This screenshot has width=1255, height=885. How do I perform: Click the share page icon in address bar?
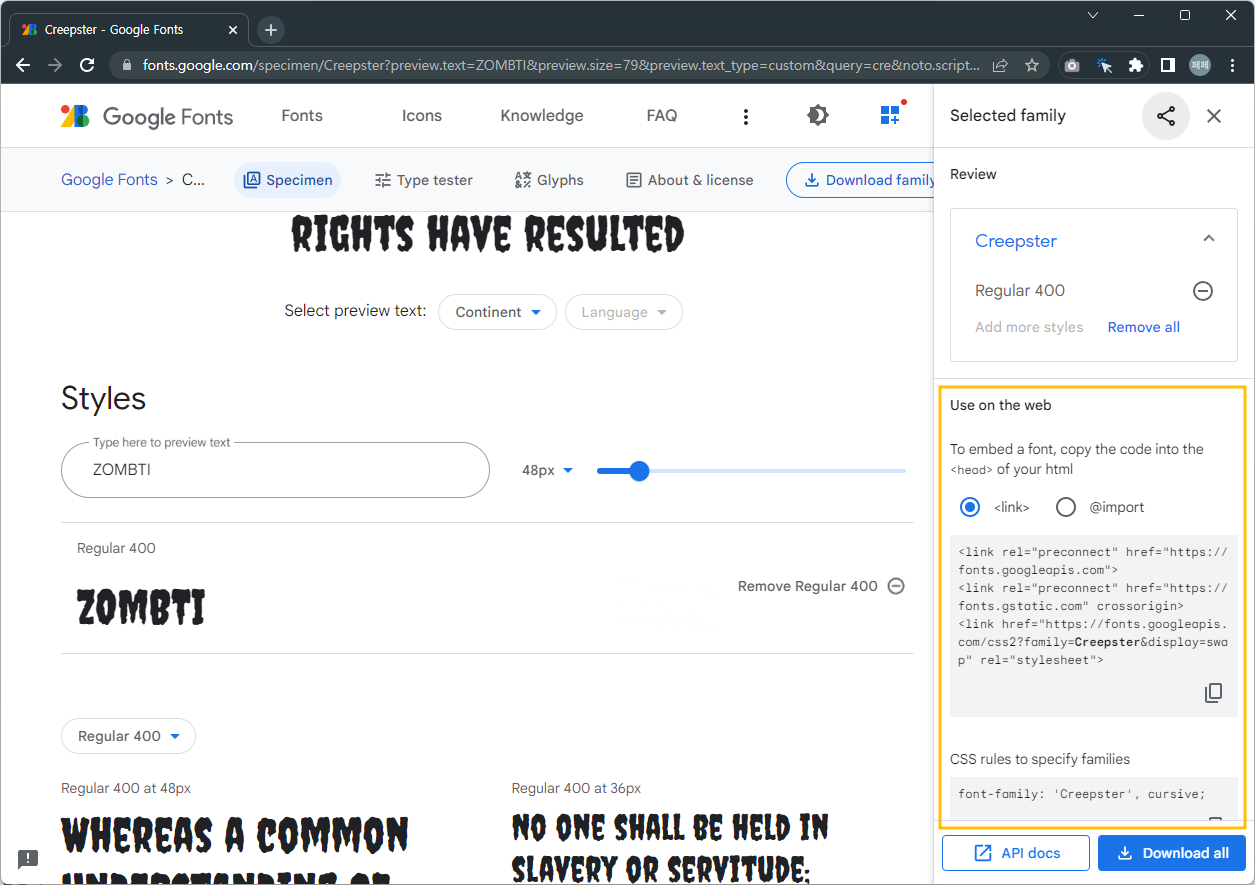1000,65
